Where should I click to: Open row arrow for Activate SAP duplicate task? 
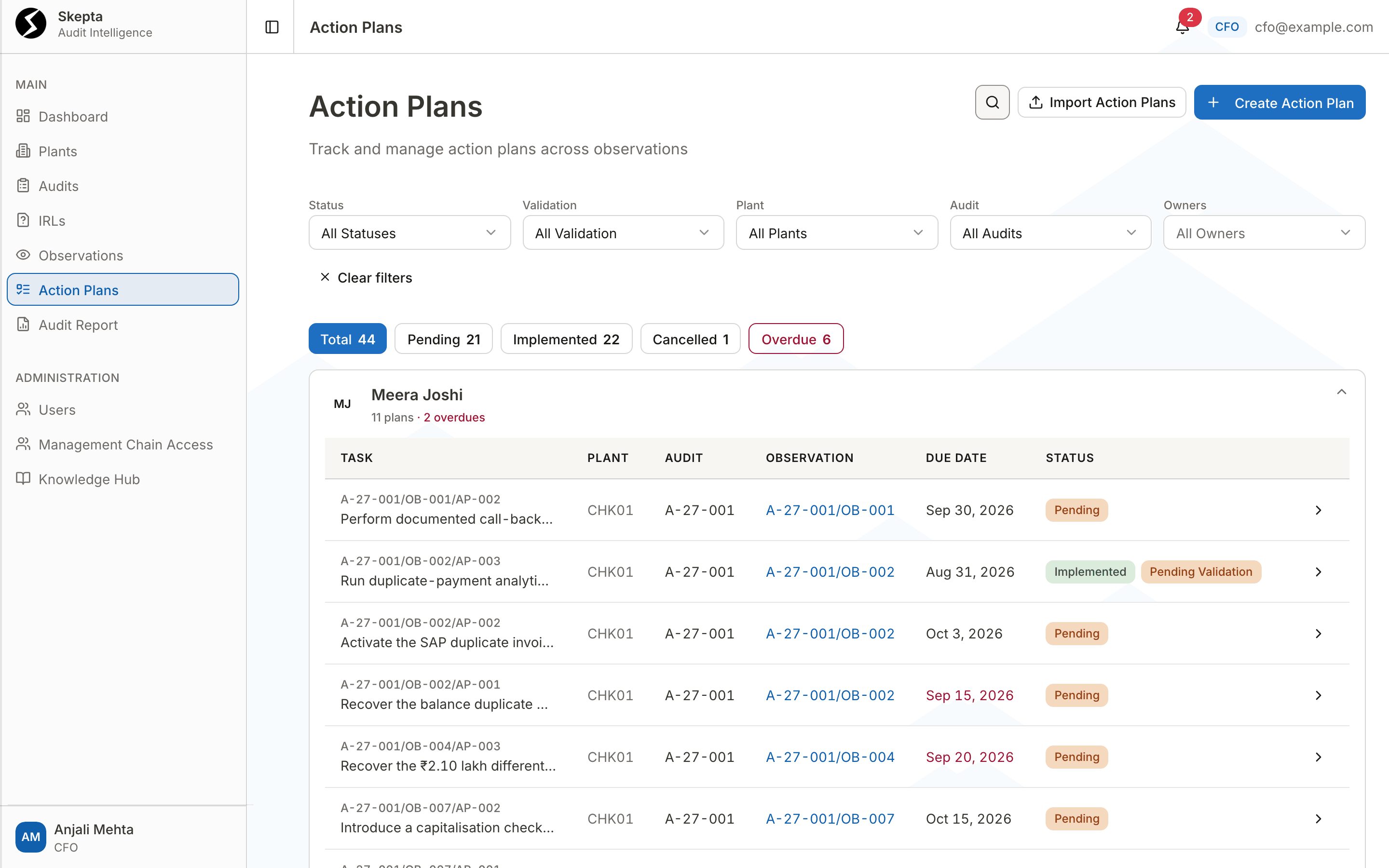(x=1318, y=633)
